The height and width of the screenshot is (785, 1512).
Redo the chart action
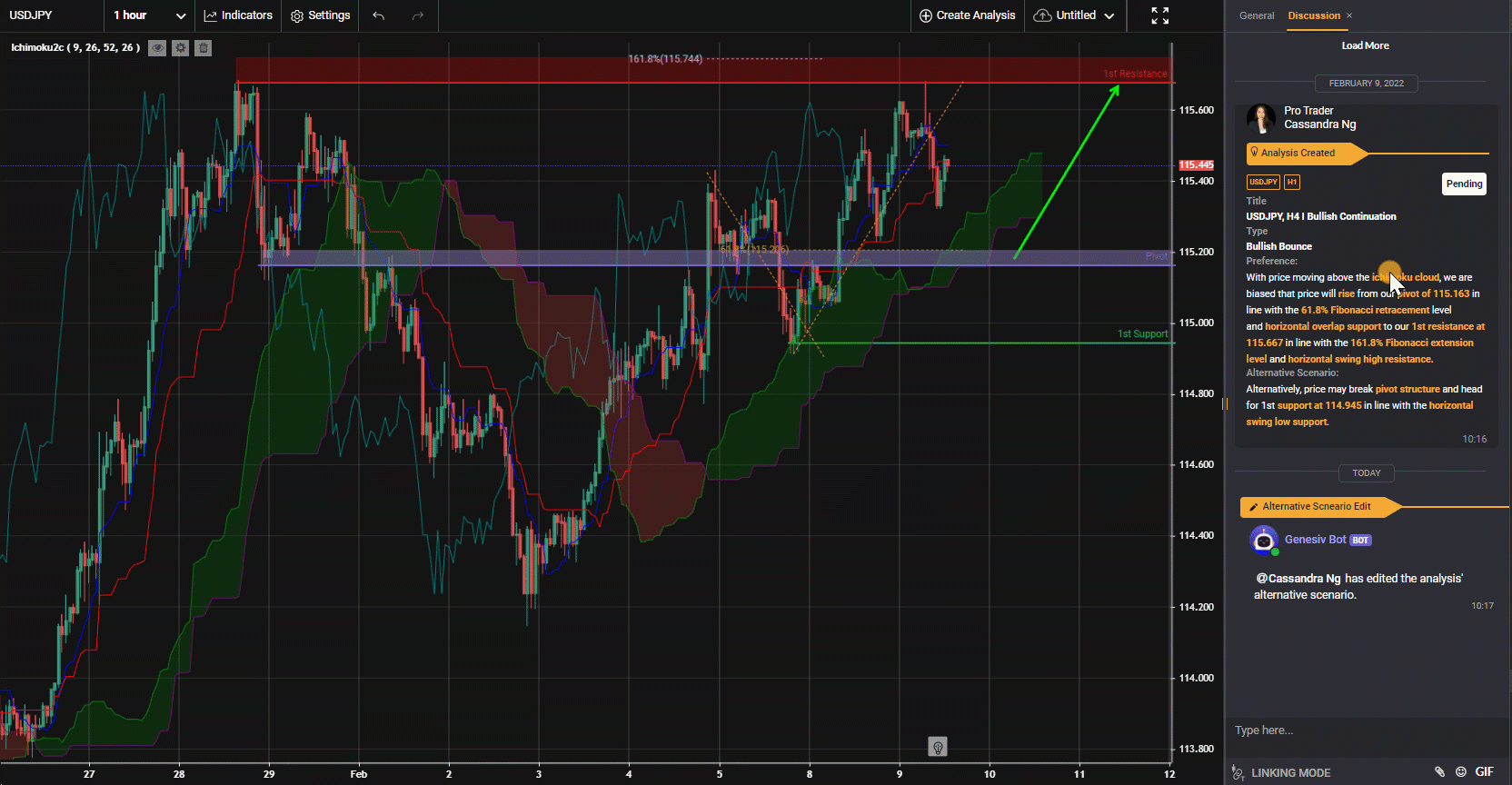tap(418, 15)
